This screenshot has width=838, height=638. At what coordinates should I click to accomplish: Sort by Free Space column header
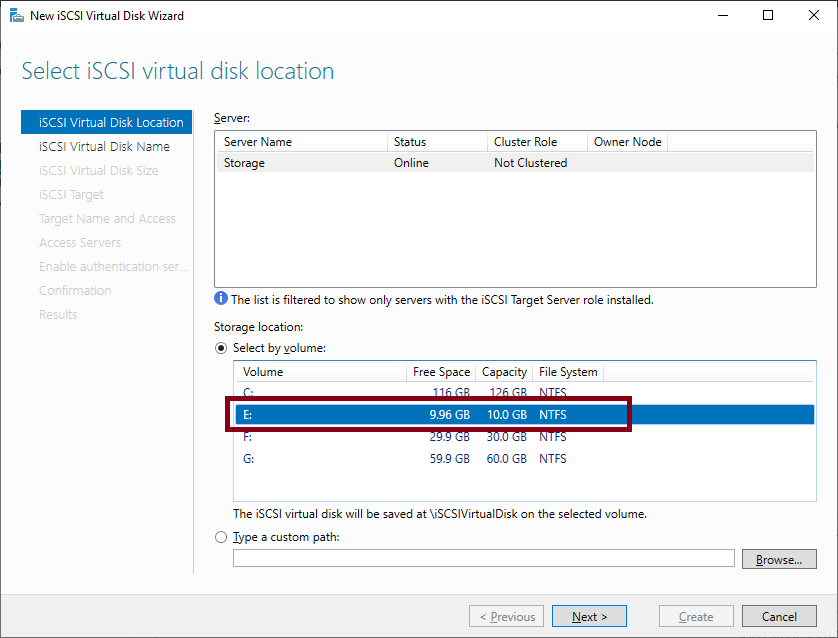click(441, 372)
